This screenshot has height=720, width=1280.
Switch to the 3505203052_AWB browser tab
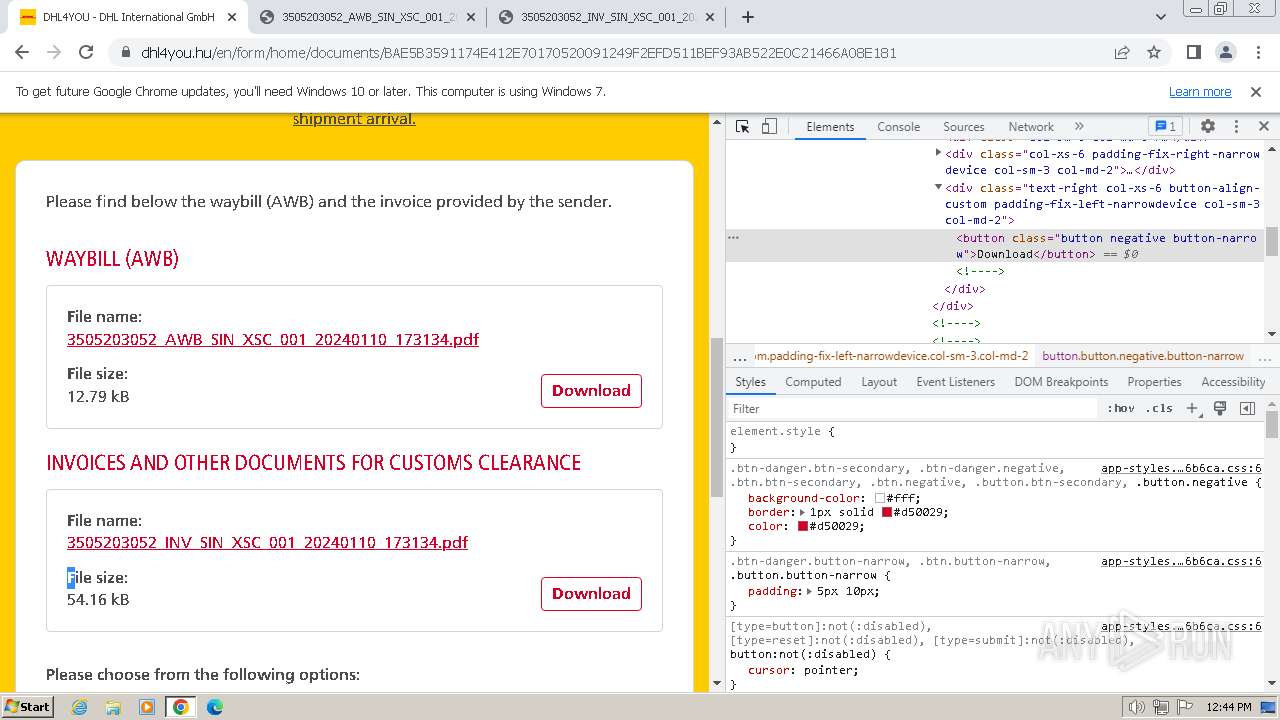(368, 17)
